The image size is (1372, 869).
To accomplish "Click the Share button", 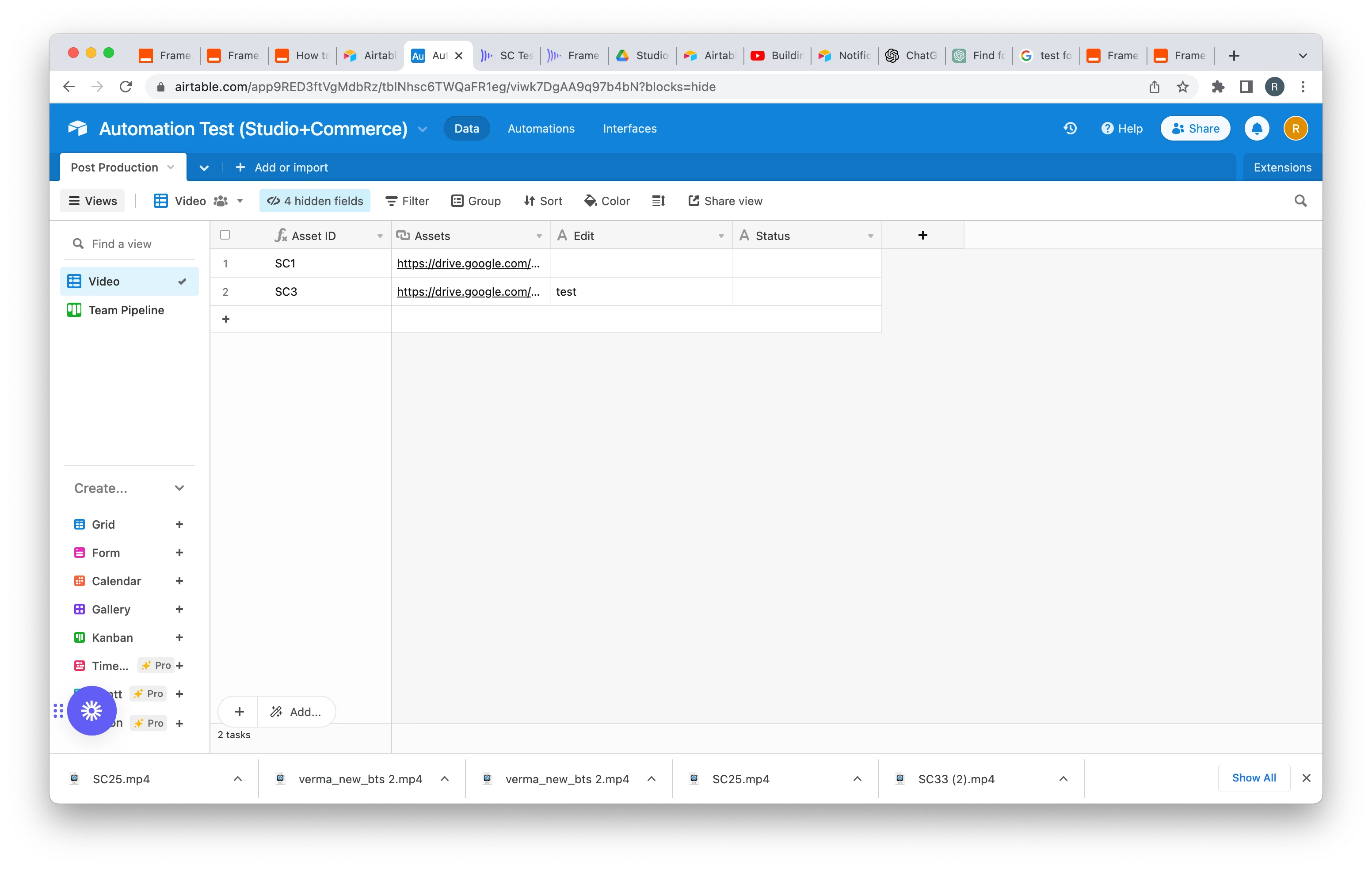I will [1195, 129].
